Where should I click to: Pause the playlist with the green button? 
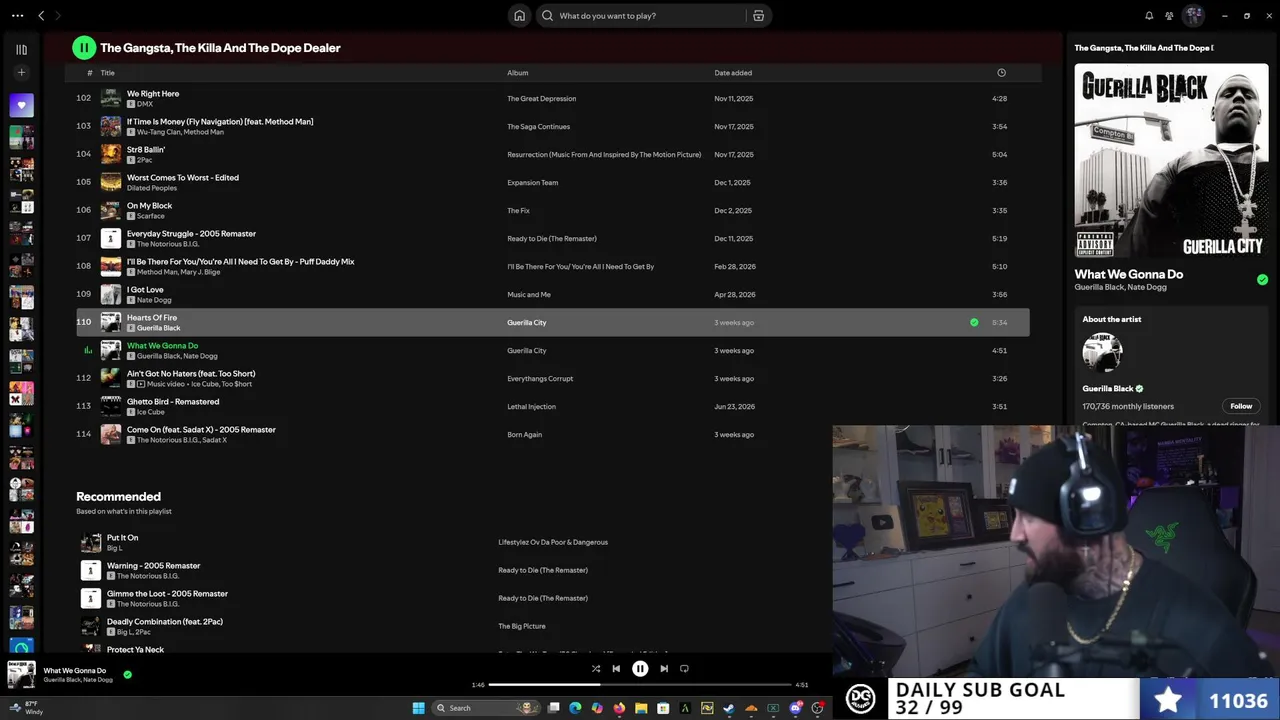[x=84, y=47]
